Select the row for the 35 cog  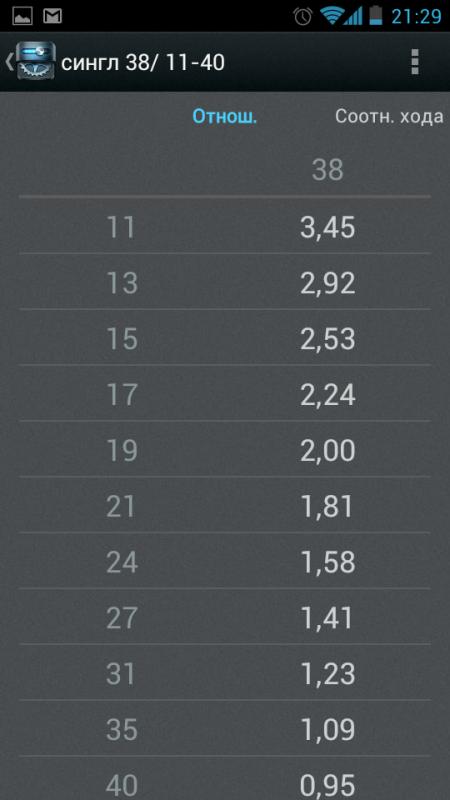pos(224,728)
